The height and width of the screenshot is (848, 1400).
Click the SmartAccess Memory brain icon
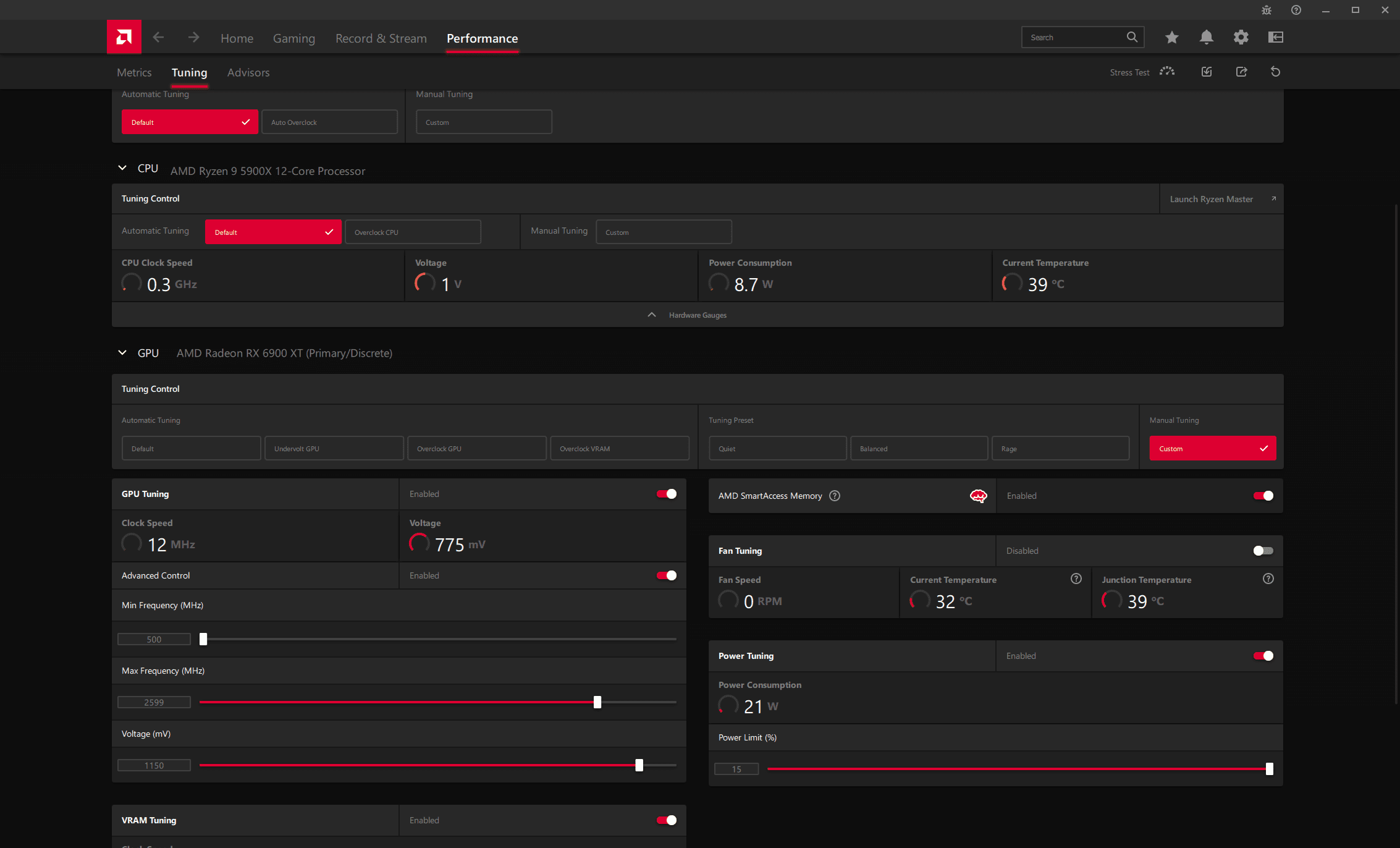click(978, 496)
